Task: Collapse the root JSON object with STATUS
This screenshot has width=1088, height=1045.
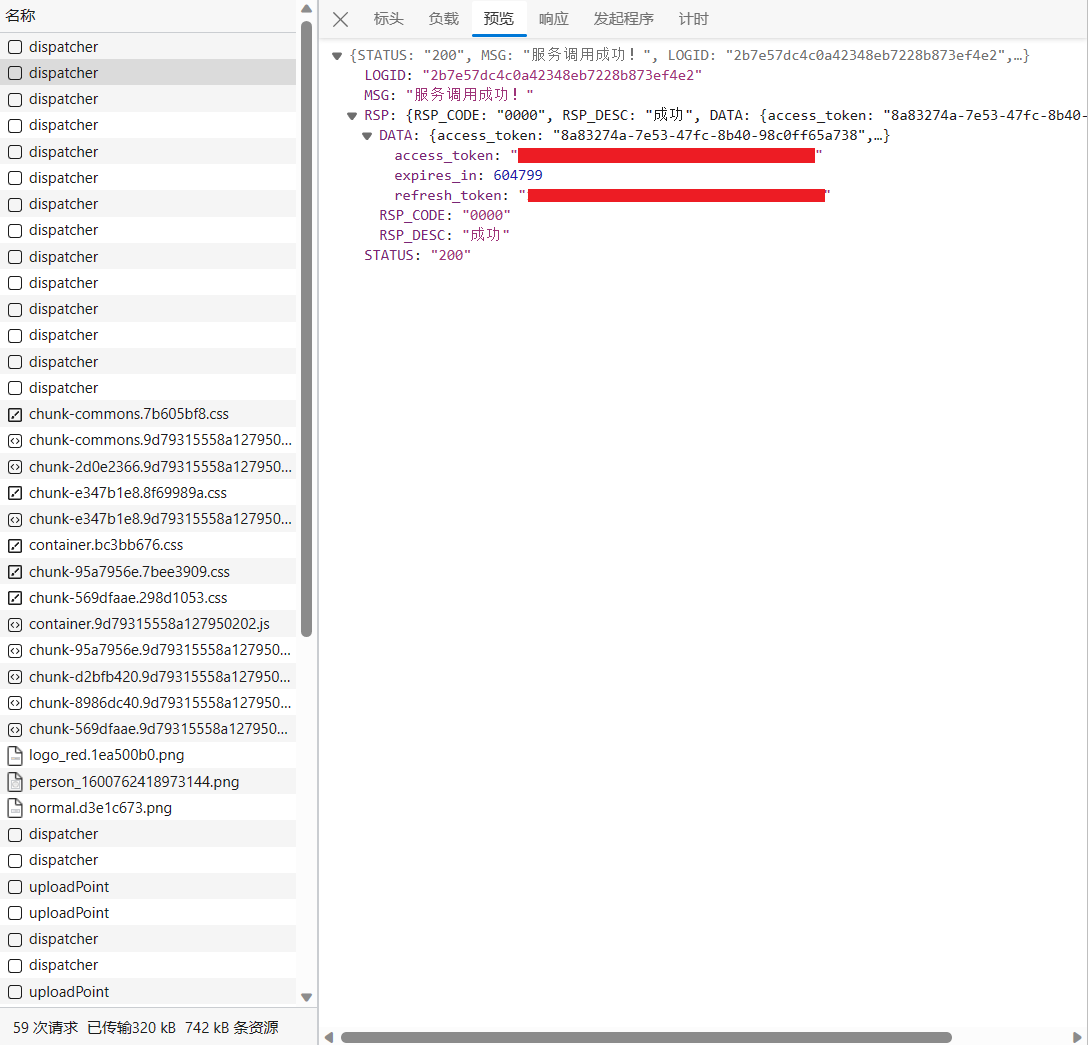Action: click(x=337, y=56)
